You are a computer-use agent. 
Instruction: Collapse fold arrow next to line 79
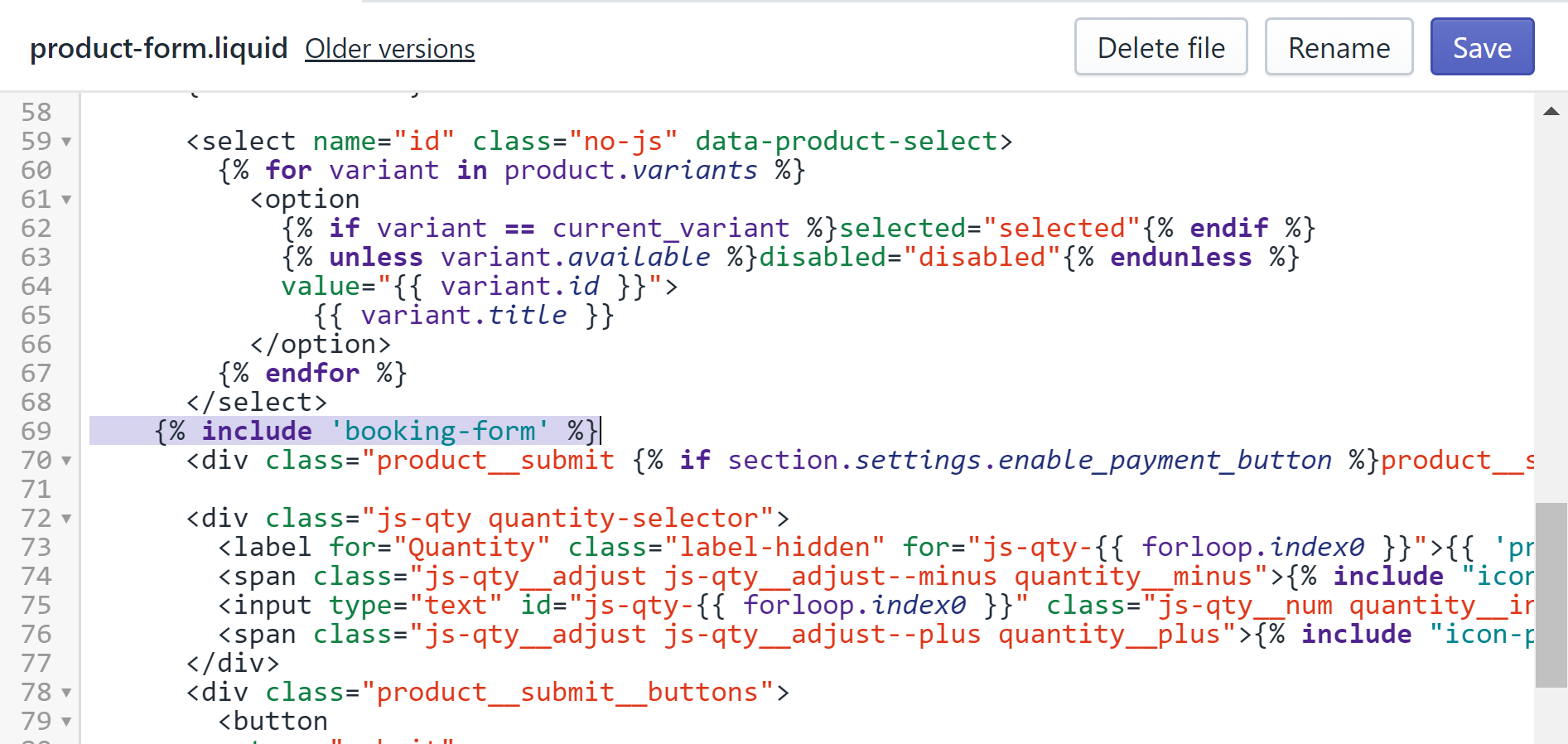click(x=66, y=722)
